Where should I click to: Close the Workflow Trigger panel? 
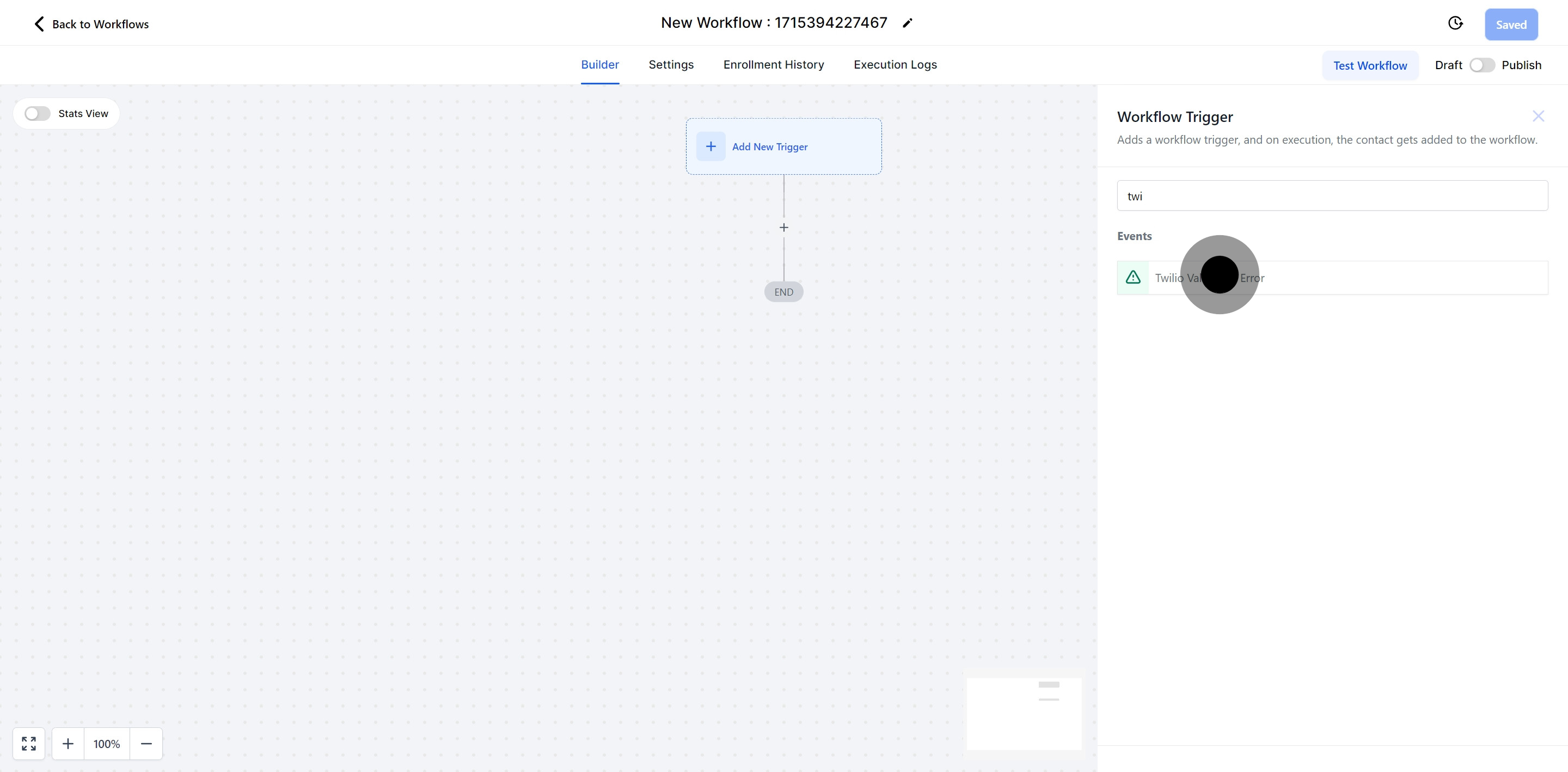coord(1538,115)
